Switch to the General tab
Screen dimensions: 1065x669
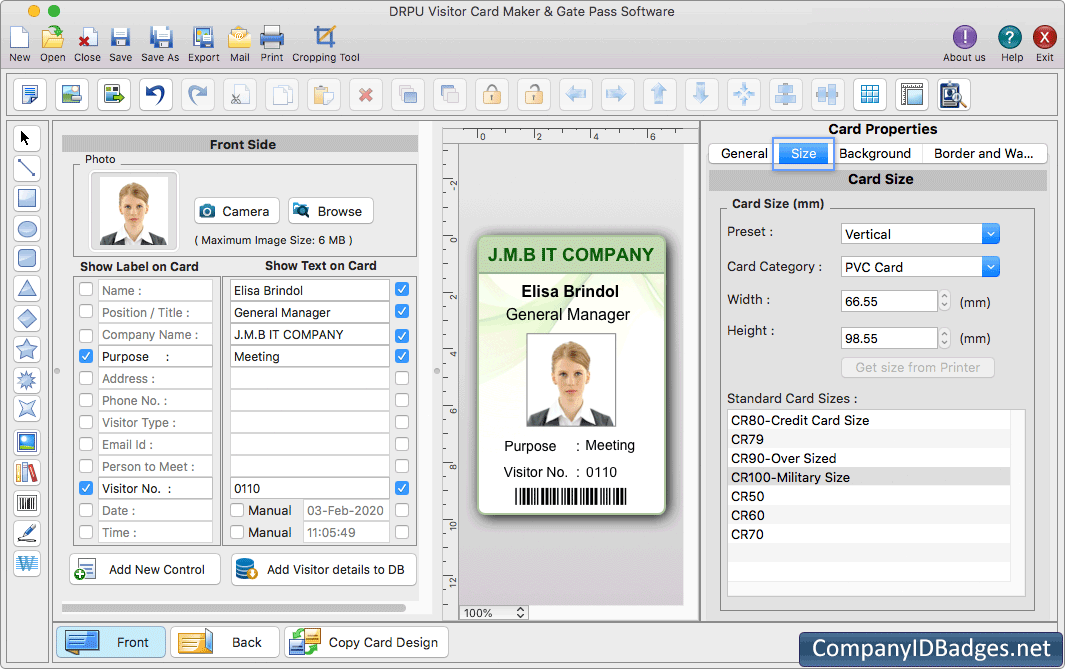(744, 153)
